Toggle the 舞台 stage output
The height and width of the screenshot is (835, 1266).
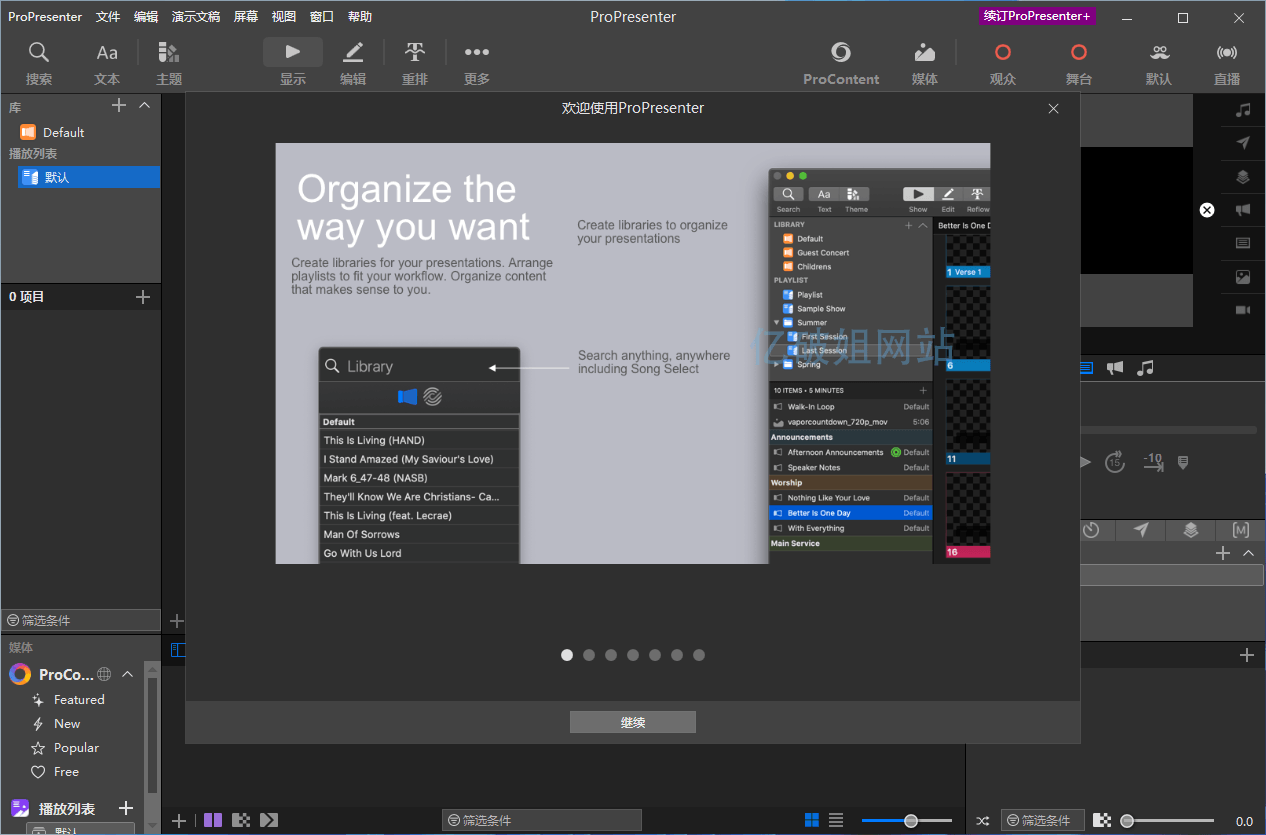tap(1079, 64)
